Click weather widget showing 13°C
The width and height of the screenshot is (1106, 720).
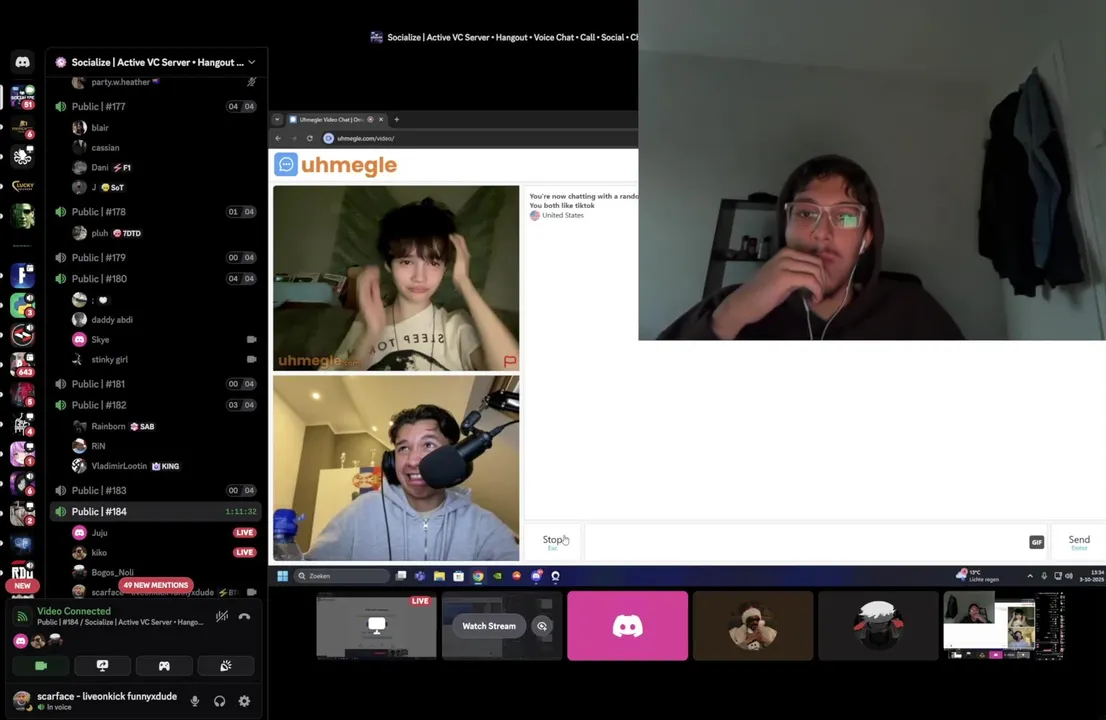pyautogui.click(x=977, y=575)
